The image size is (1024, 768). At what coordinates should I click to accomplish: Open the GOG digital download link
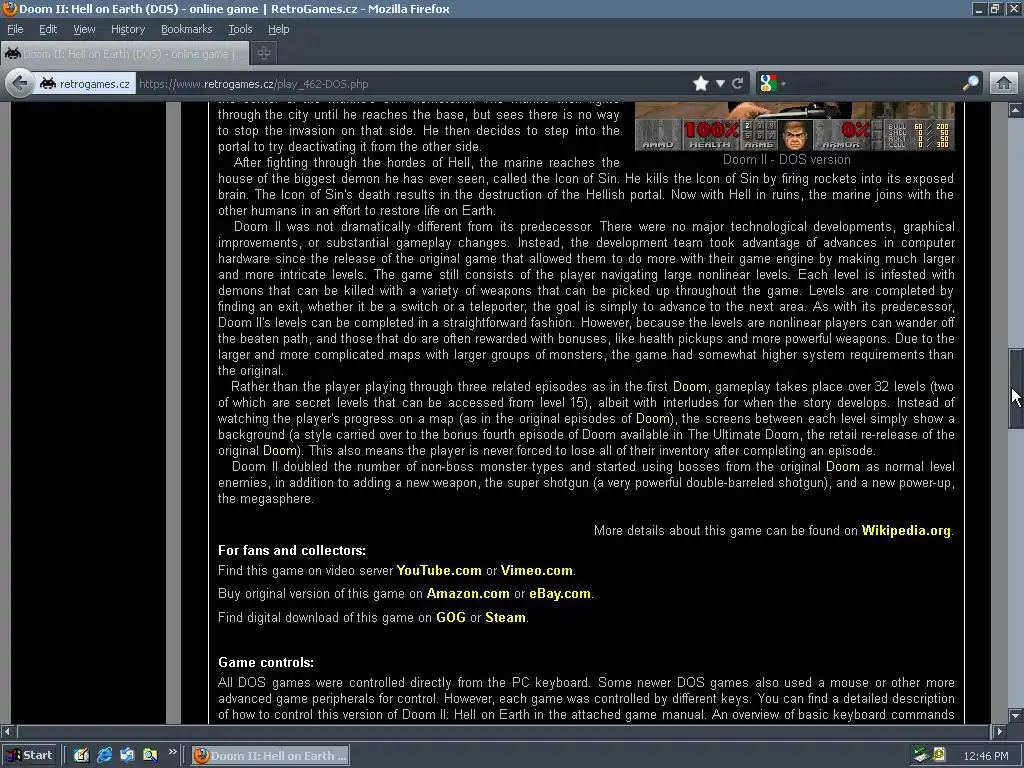(x=451, y=617)
